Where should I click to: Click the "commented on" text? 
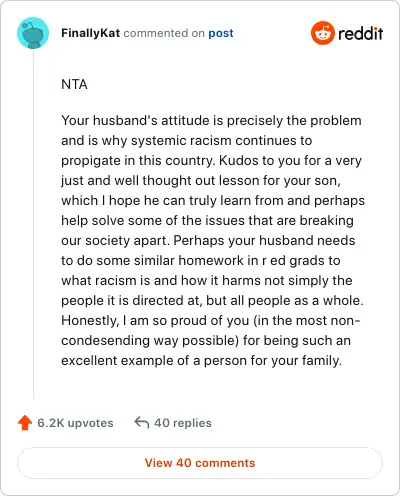click(x=164, y=33)
